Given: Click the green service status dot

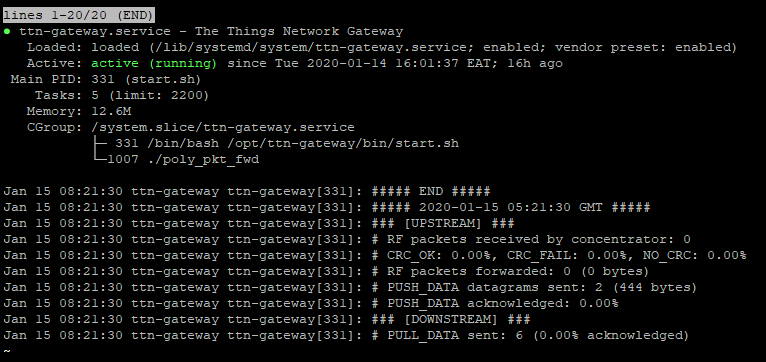Looking at the screenshot, I should [7, 32].
